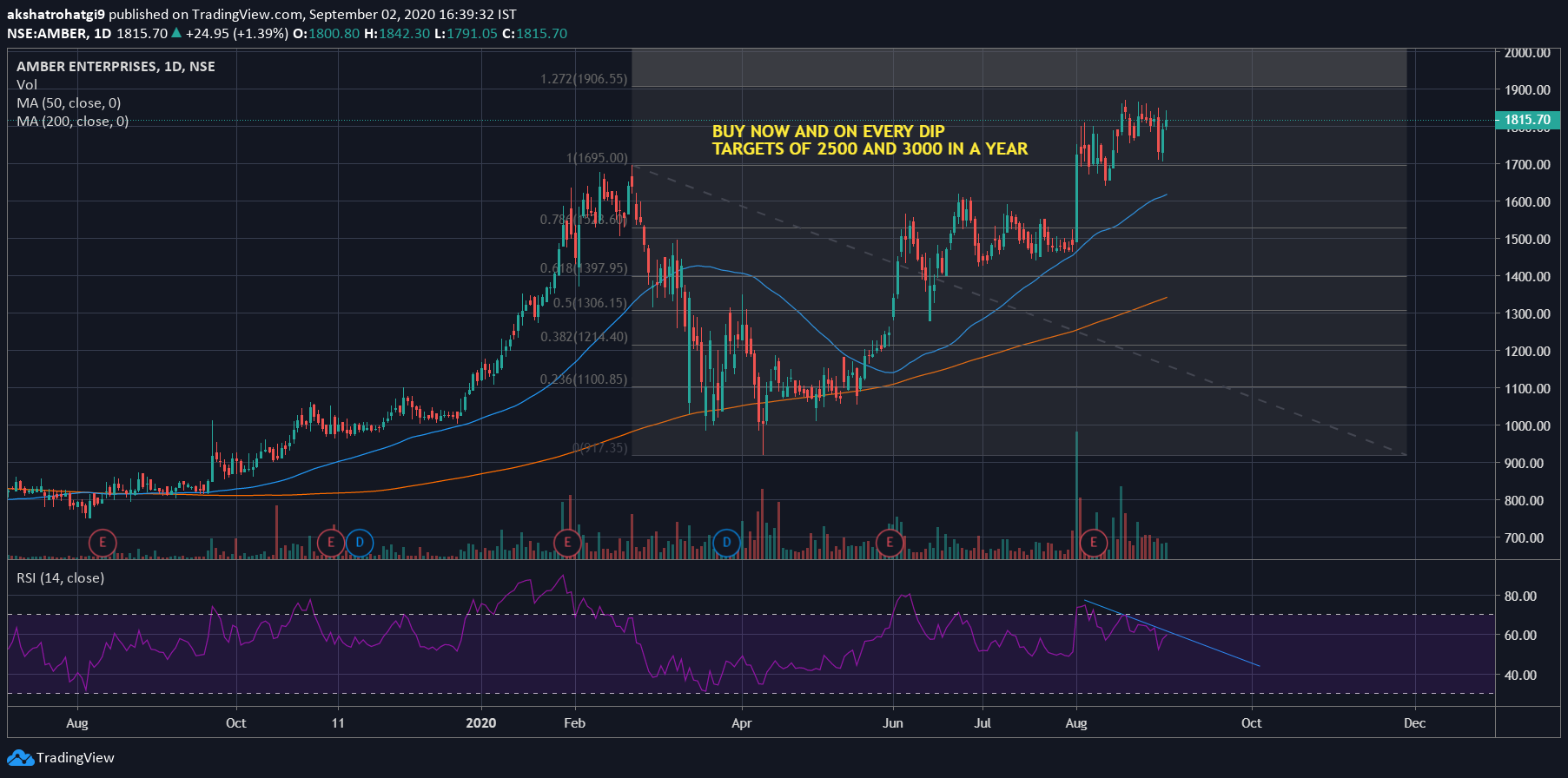1568x778 pixels.
Task: Click the C:1815.70 close value
Action: coord(534,33)
